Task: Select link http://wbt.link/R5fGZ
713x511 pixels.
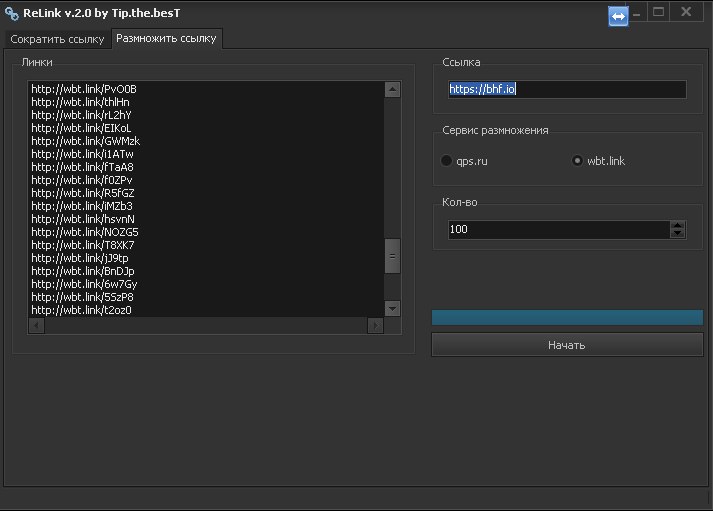Action: (x=83, y=193)
